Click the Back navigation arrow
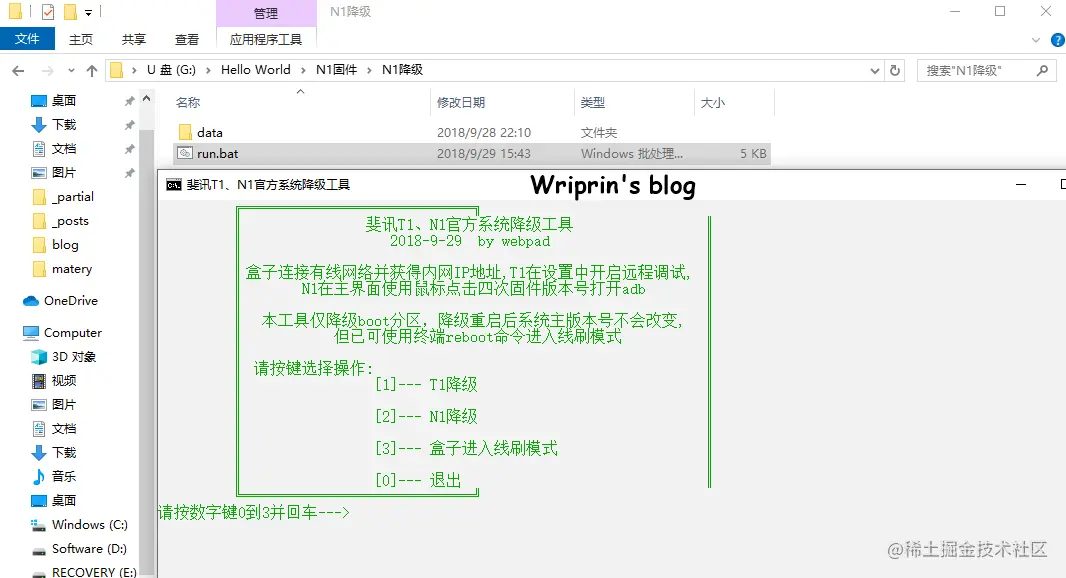This screenshot has height=578, width=1066. click(x=18, y=70)
